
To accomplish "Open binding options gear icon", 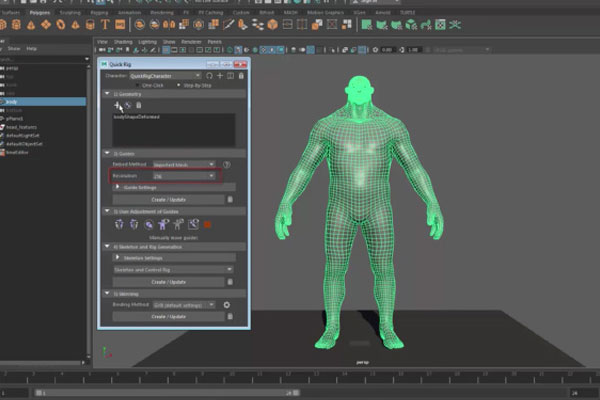I will (227, 304).
